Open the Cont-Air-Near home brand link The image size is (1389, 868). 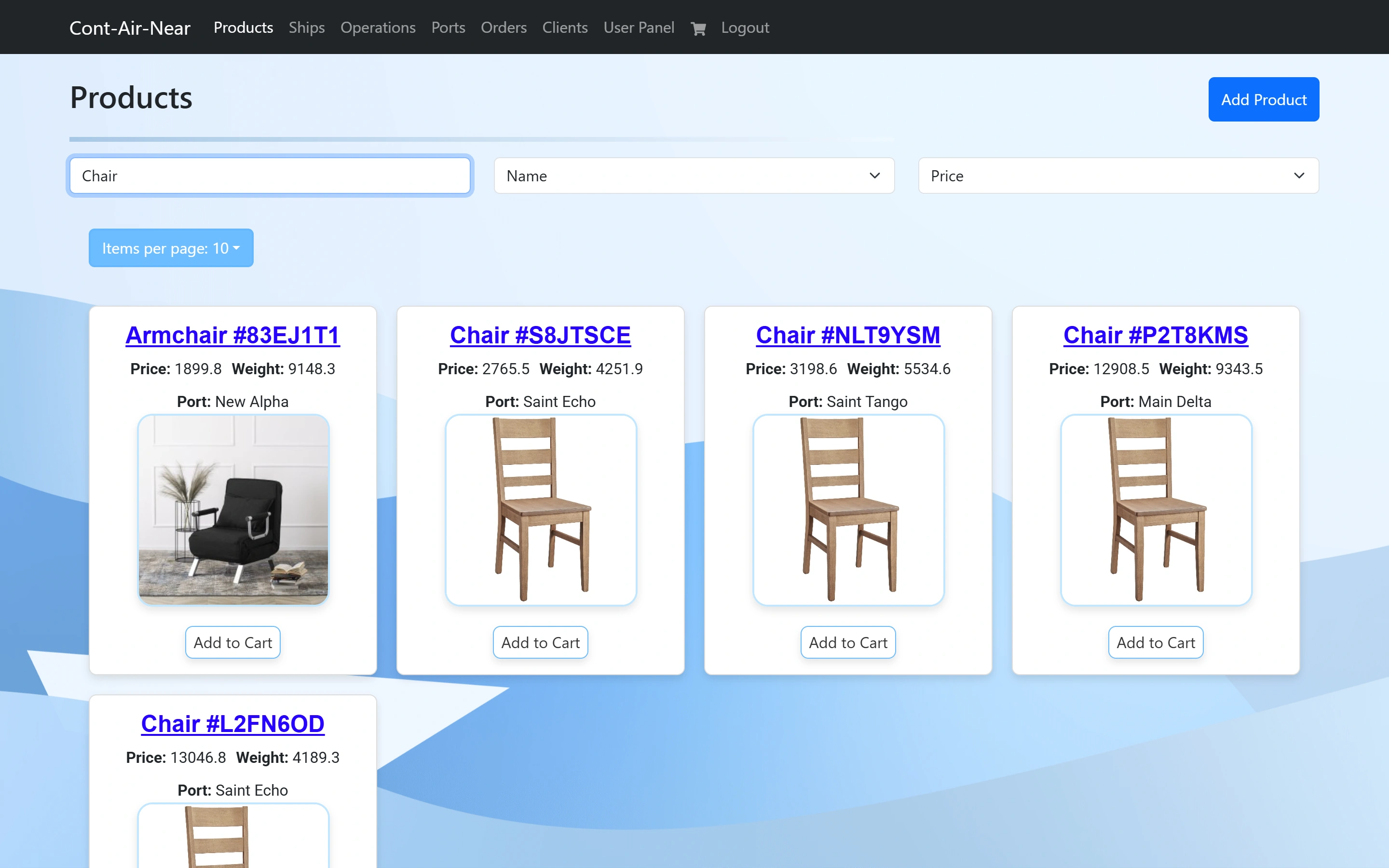(130, 27)
